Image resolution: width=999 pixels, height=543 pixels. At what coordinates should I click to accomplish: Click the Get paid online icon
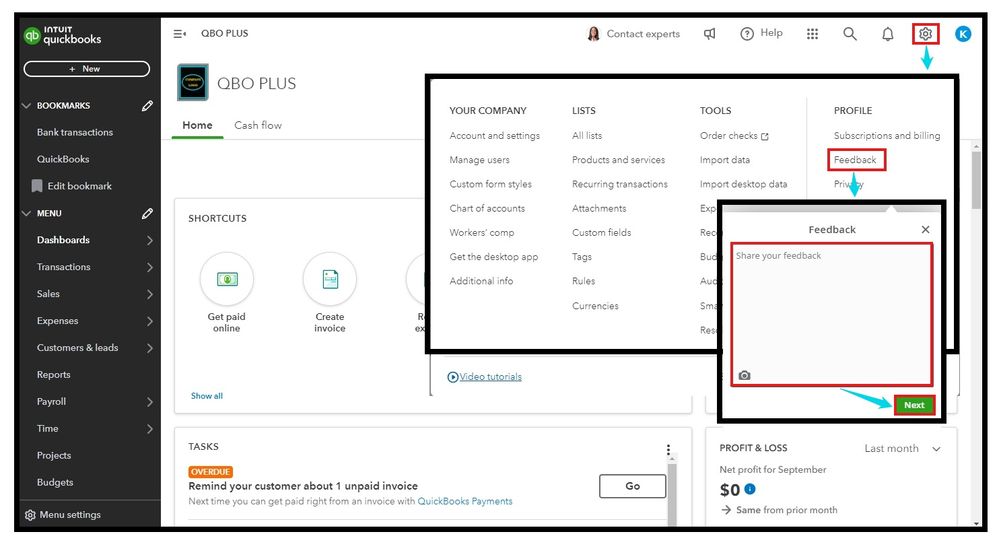pyautogui.click(x=227, y=279)
